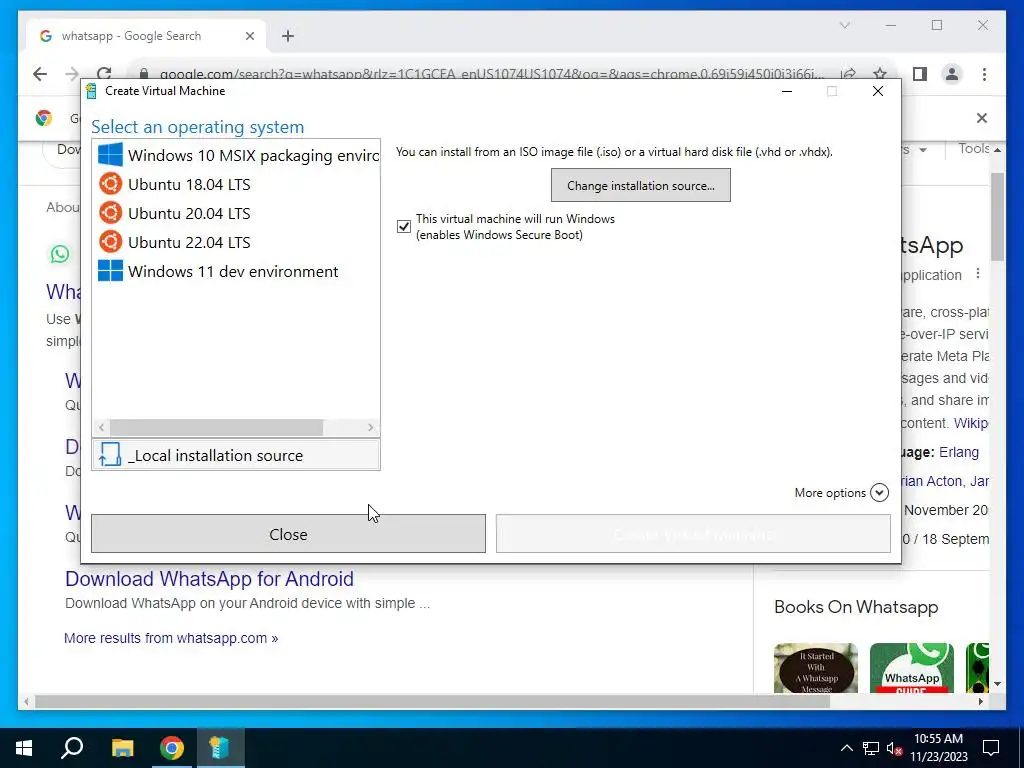Viewport: 1024px width, 768px height.
Task: Share this page icon in Chrome address bar
Action: pyautogui.click(x=848, y=73)
